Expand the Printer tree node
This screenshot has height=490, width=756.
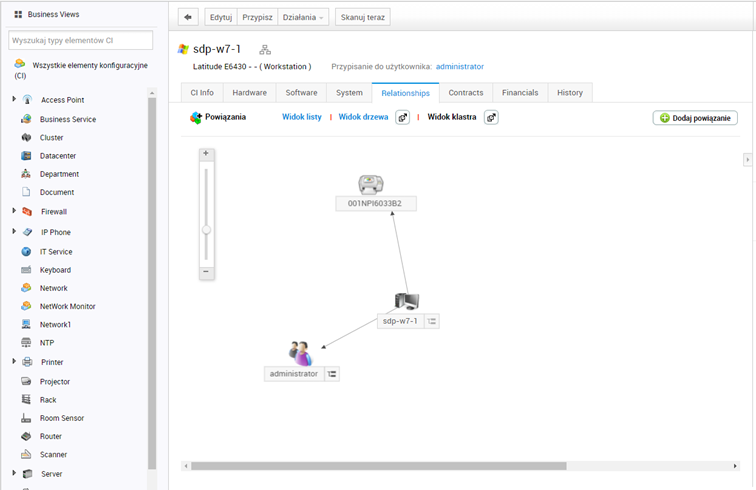click(x=14, y=362)
